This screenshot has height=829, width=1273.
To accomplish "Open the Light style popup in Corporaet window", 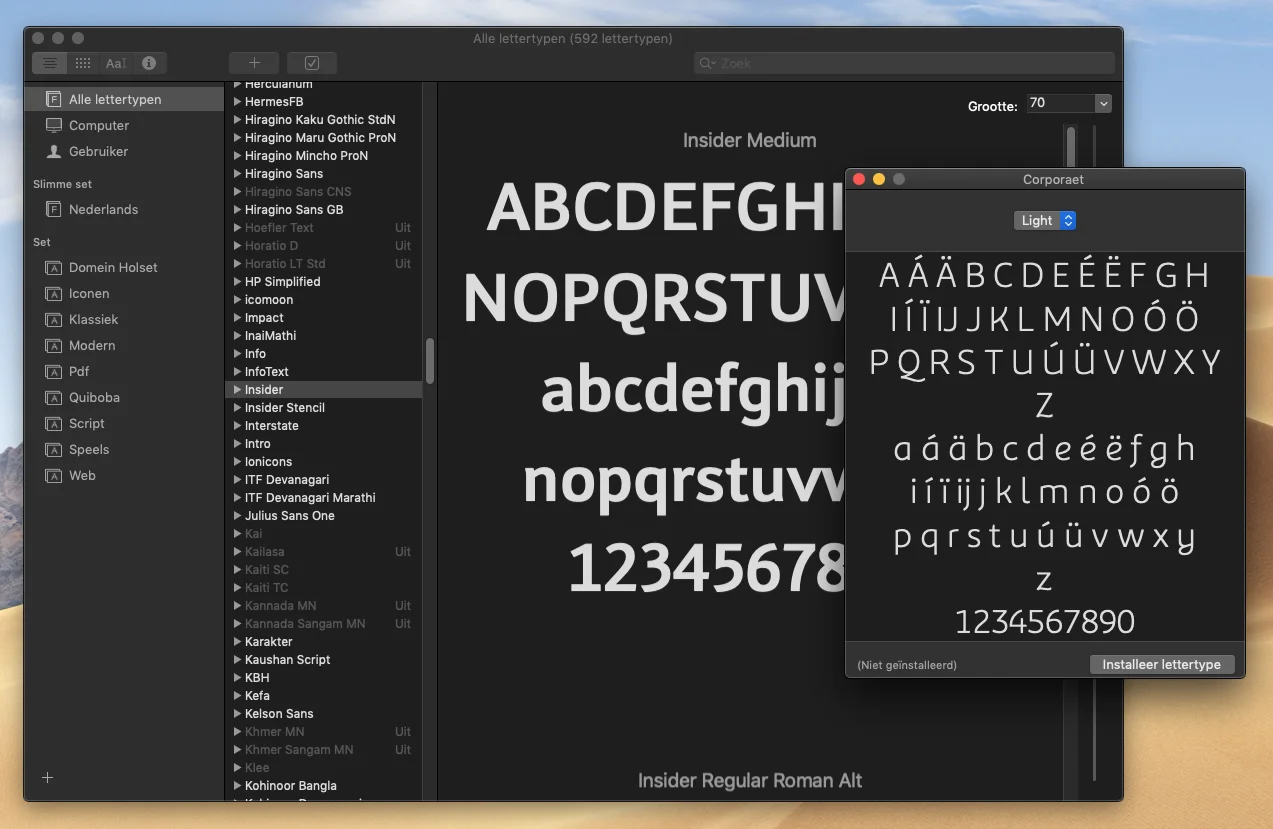I will point(1045,220).
